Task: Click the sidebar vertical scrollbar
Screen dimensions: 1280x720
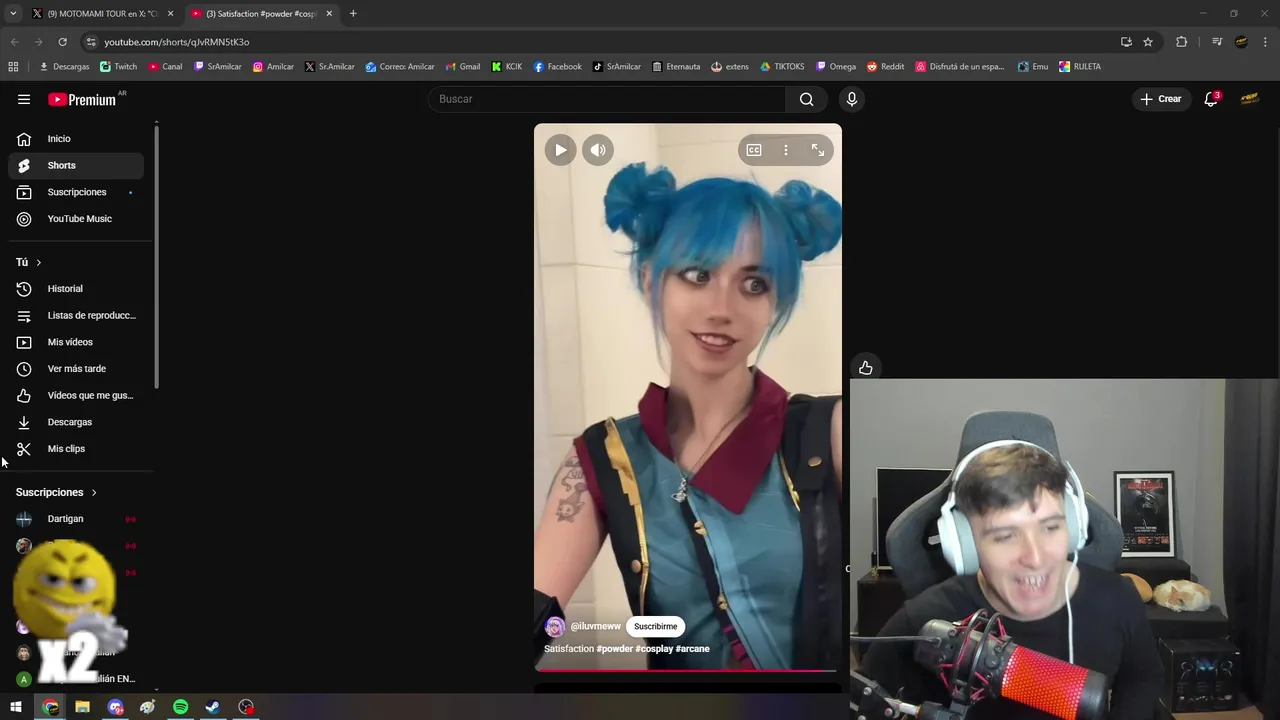Action: click(157, 255)
